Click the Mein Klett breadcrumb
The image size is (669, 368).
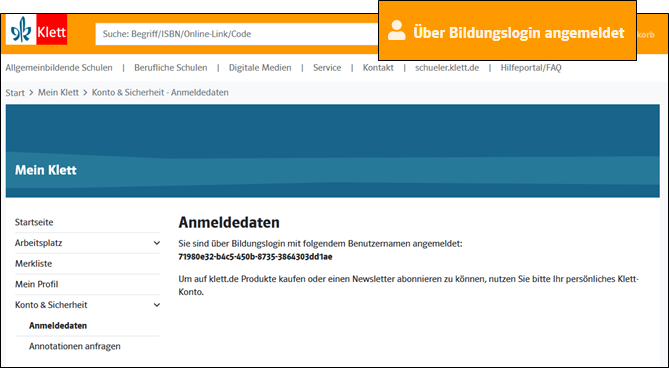(58, 93)
